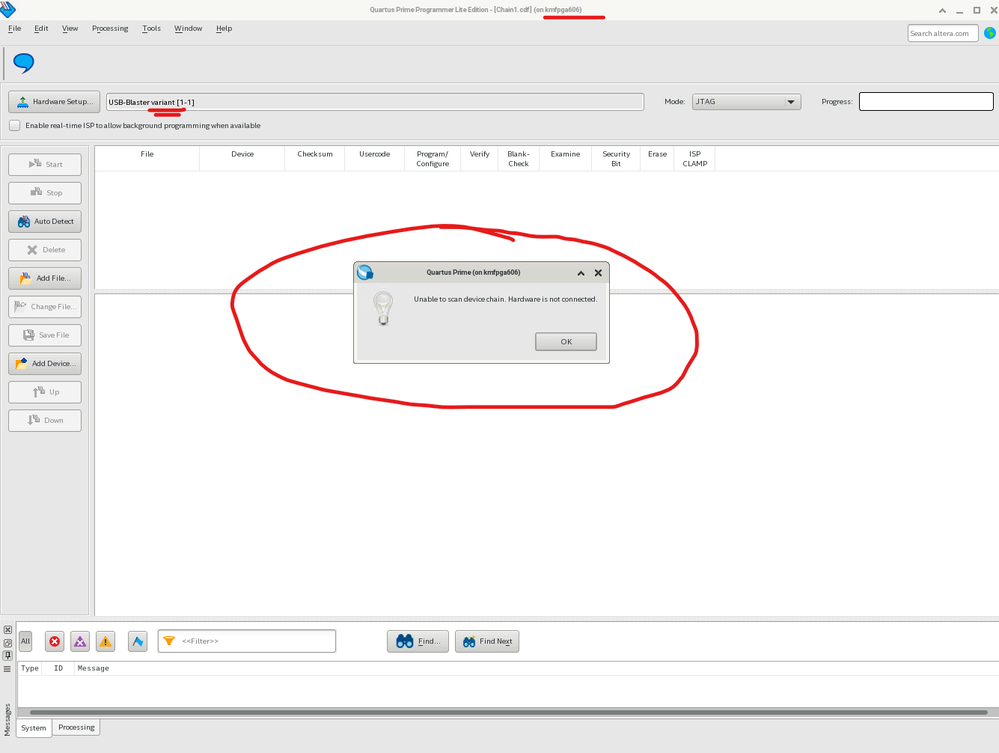Open the File menu
The width and height of the screenshot is (999, 753).
click(15, 28)
